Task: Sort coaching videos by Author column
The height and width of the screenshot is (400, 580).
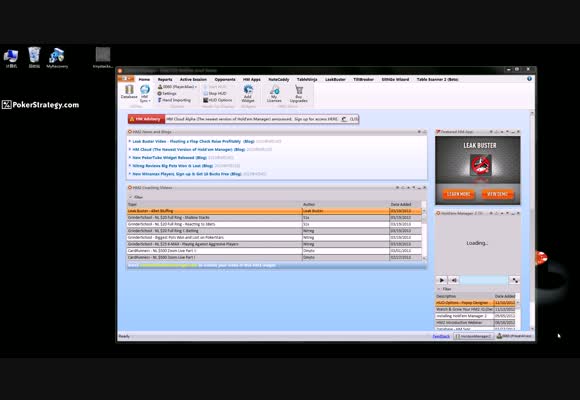Action: click(345, 204)
